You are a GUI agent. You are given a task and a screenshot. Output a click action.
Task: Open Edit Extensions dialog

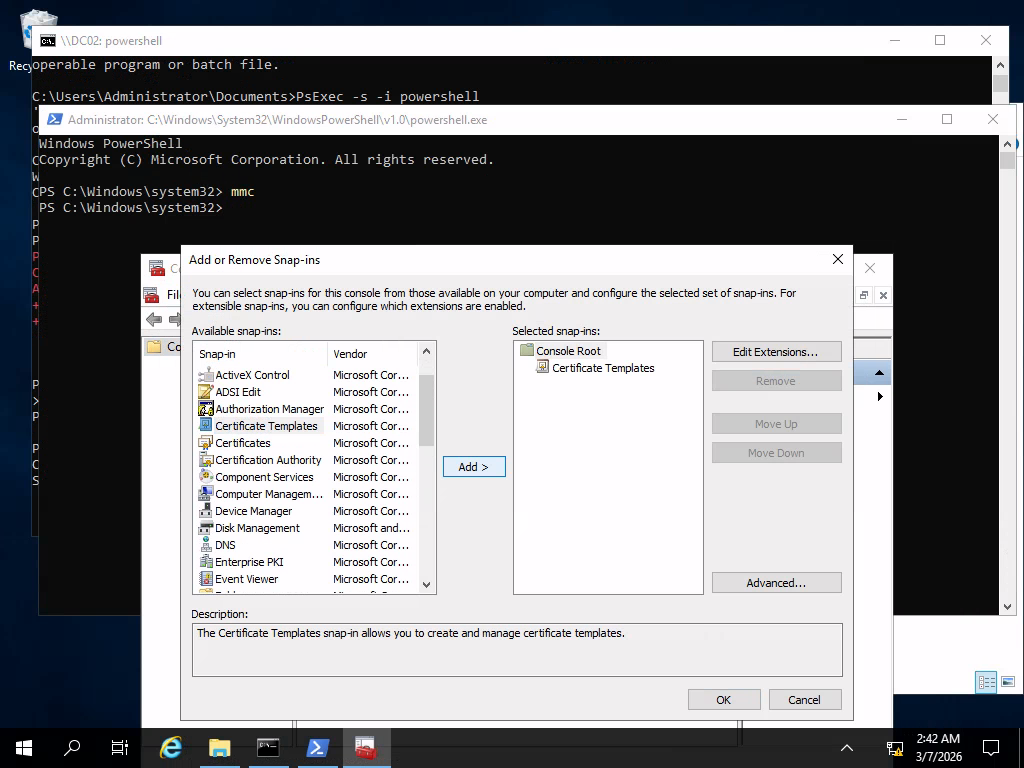(776, 352)
